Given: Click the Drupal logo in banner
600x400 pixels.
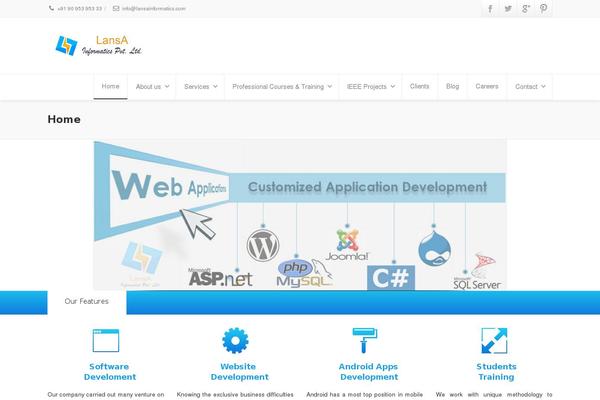Looking at the screenshot, I should click(x=434, y=249).
